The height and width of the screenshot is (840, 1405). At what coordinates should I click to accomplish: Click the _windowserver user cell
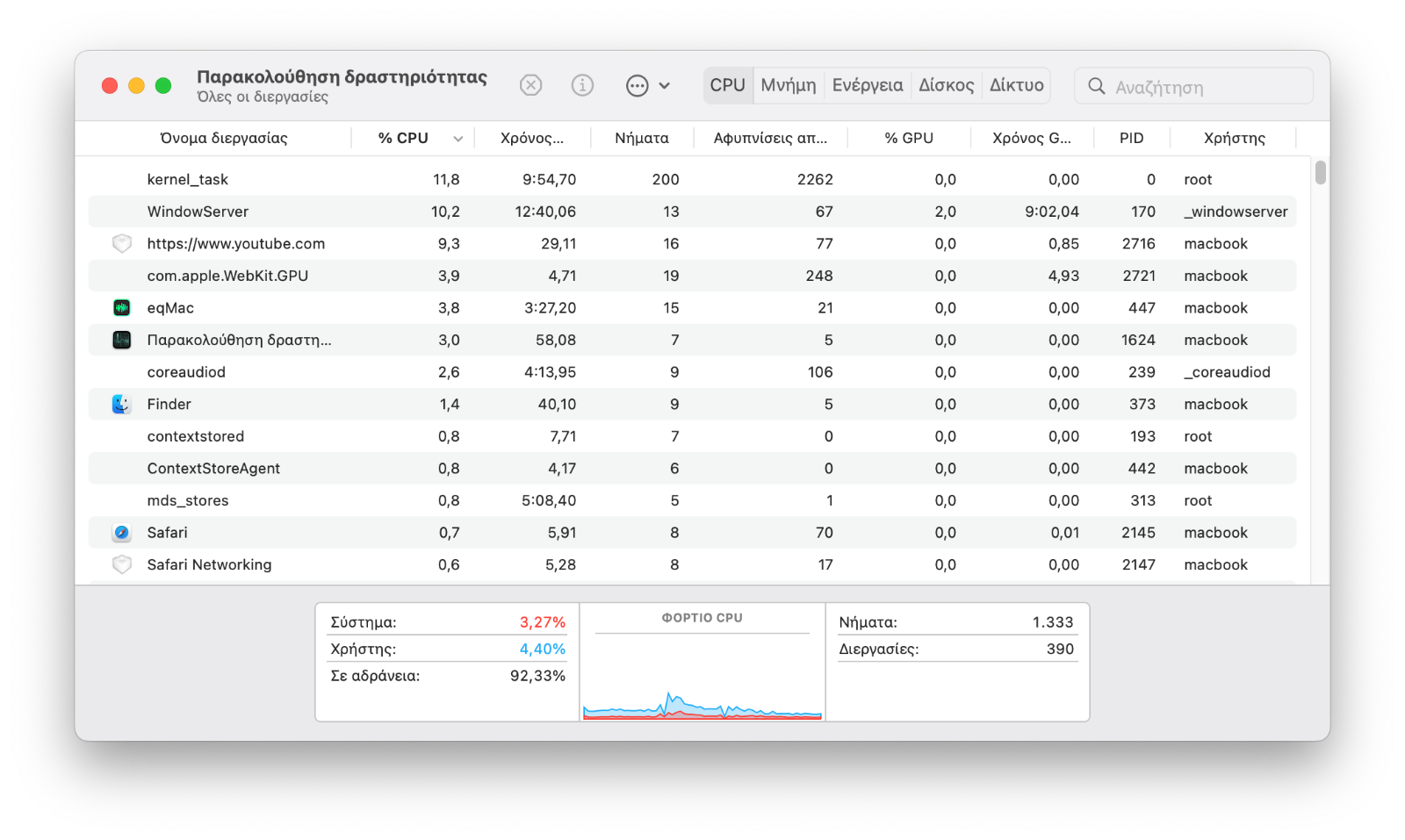pos(1236,212)
